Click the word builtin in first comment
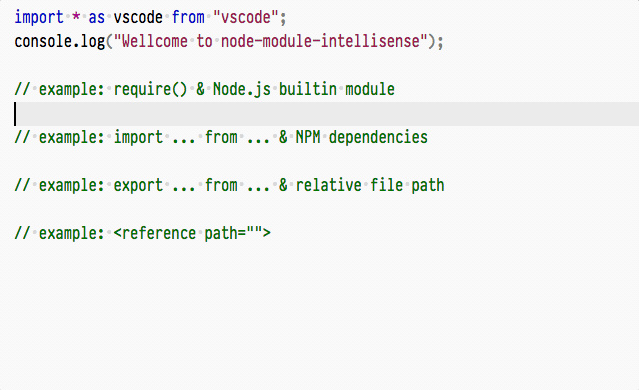Viewport: 639px width, 390px height. click(308, 89)
